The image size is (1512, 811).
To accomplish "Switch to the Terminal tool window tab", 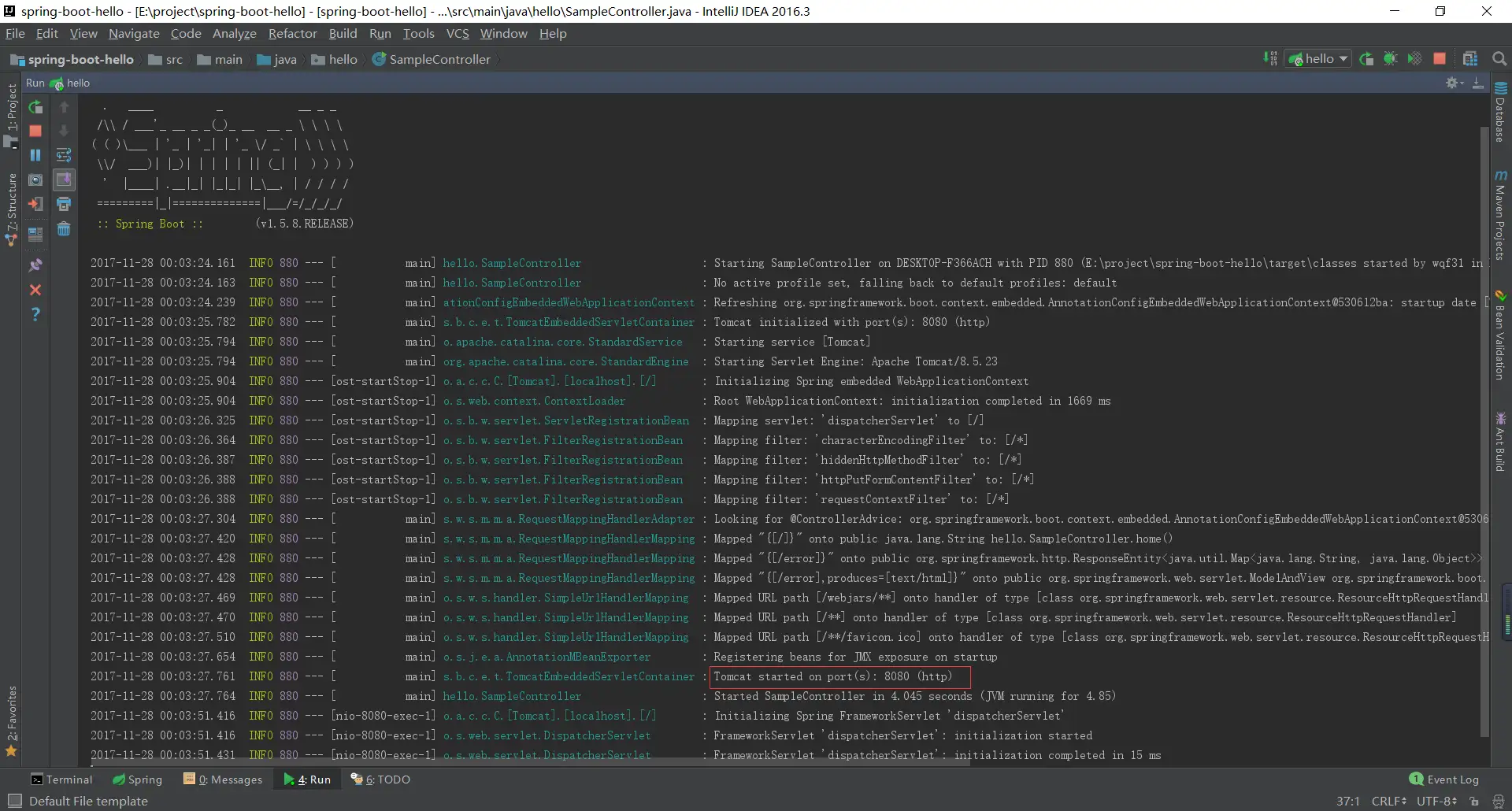I will [x=61, y=780].
